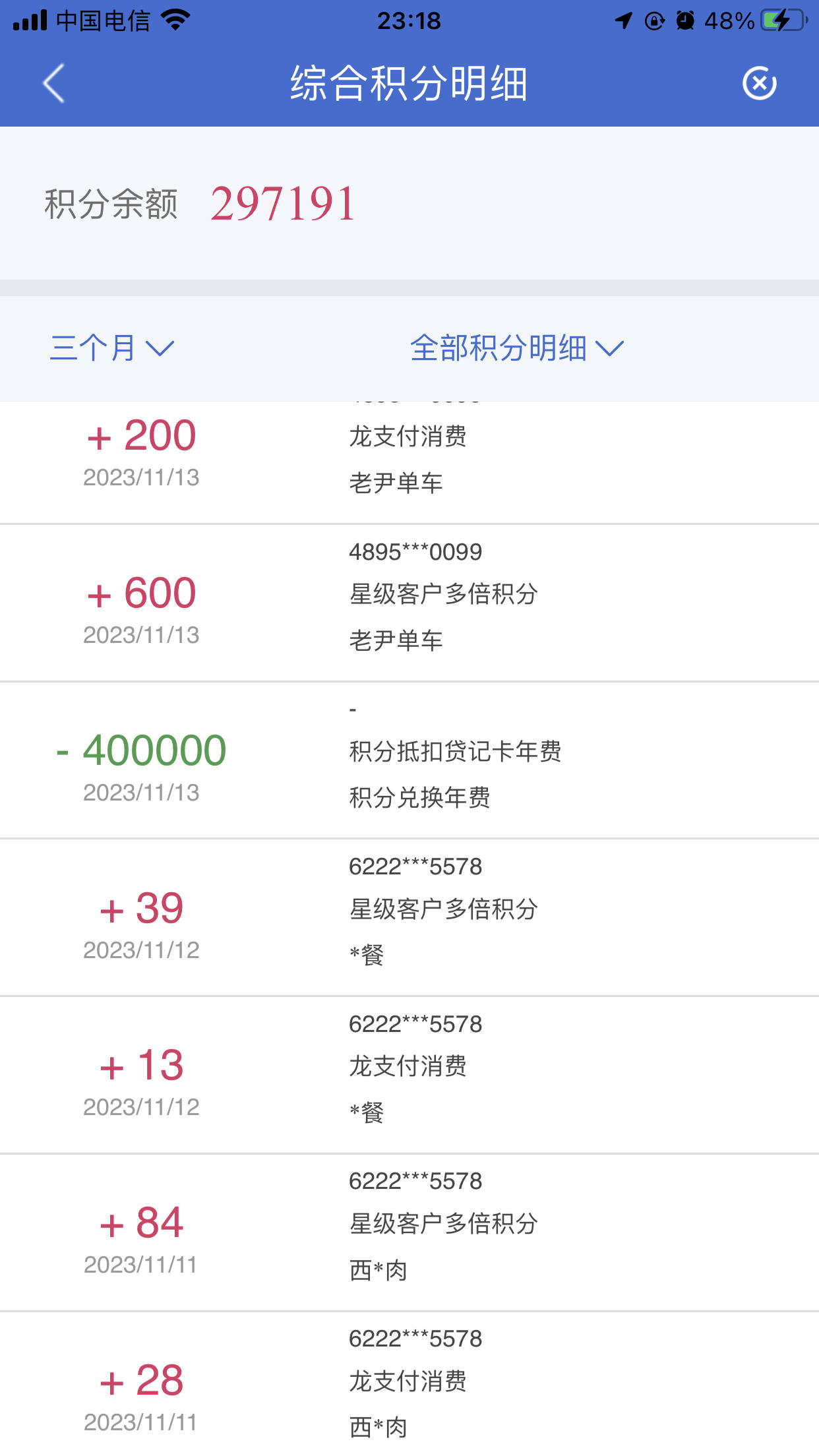Close the page with circled X icon
The image size is (819, 1456).
(x=759, y=83)
